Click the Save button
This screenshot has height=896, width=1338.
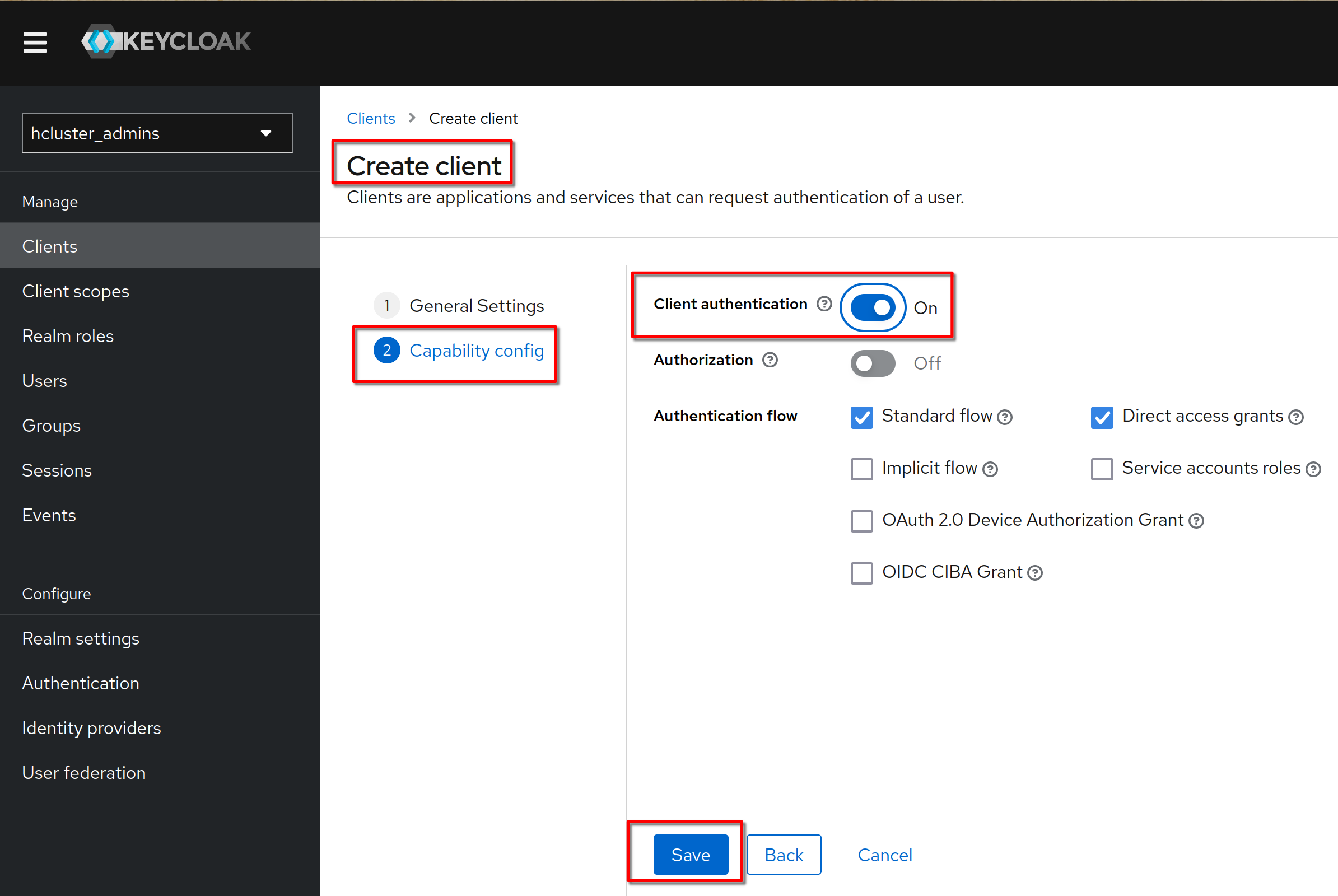(690, 855)
